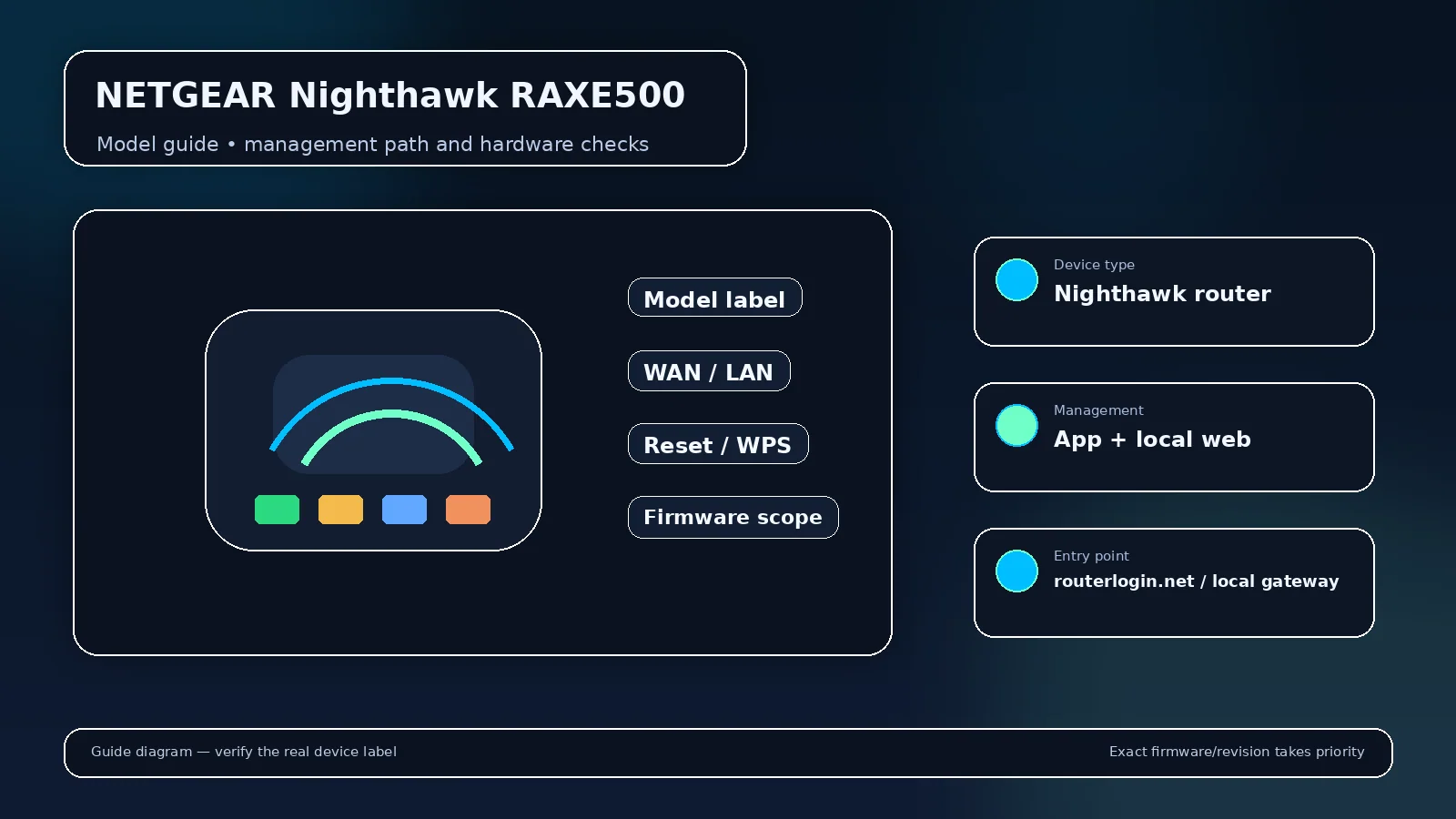The width and height of the screenshot is (1456, 819).
Task: Click the yellow port indicator on router
Action: [340, 510]
